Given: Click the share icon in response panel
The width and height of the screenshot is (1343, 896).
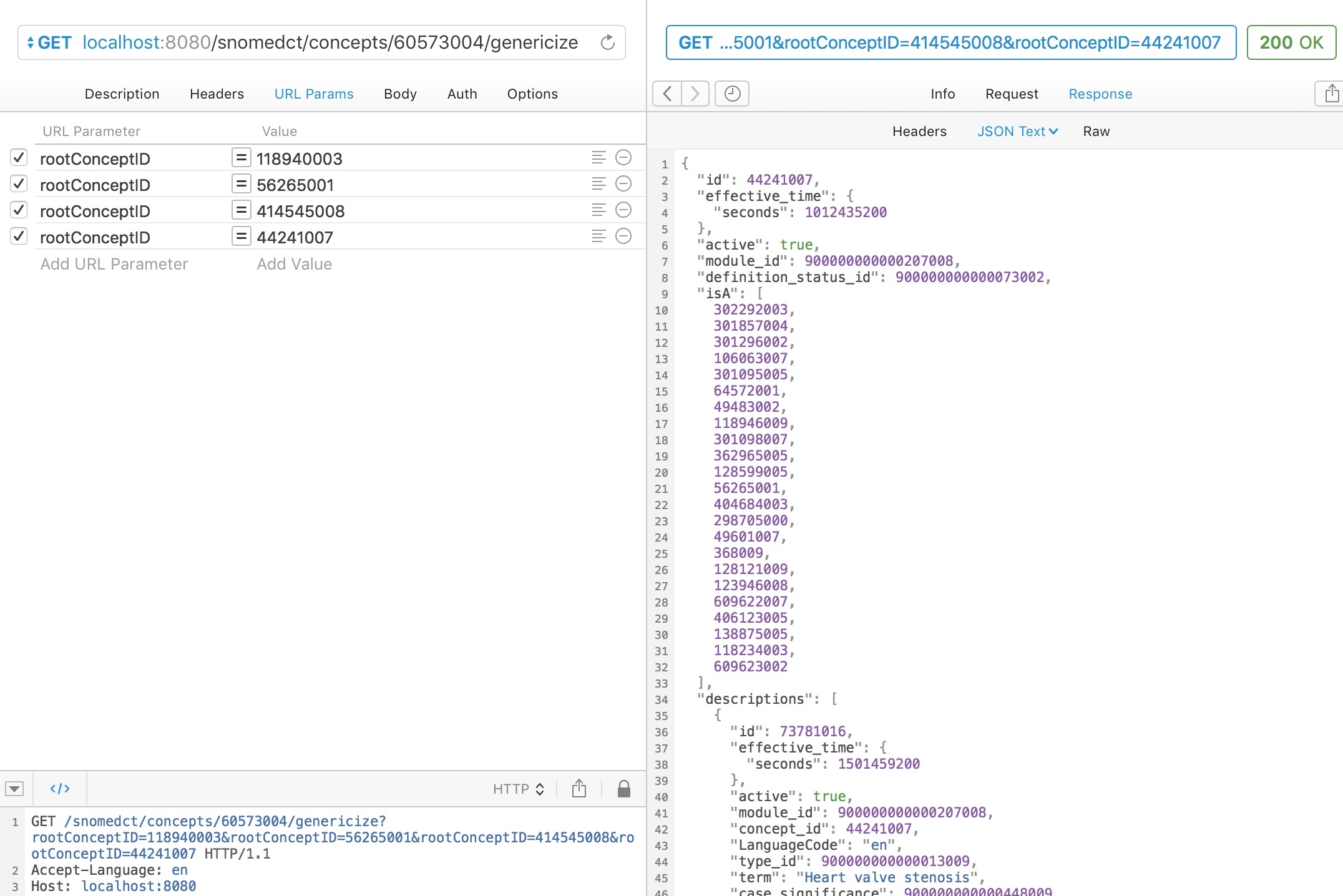Looking at the screenshot, I should click(x=1331, y=94).
